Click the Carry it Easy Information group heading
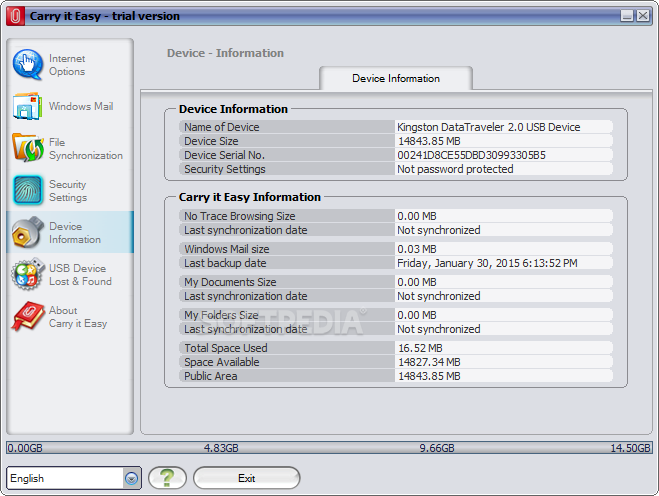659x496 pixels. 250,197
